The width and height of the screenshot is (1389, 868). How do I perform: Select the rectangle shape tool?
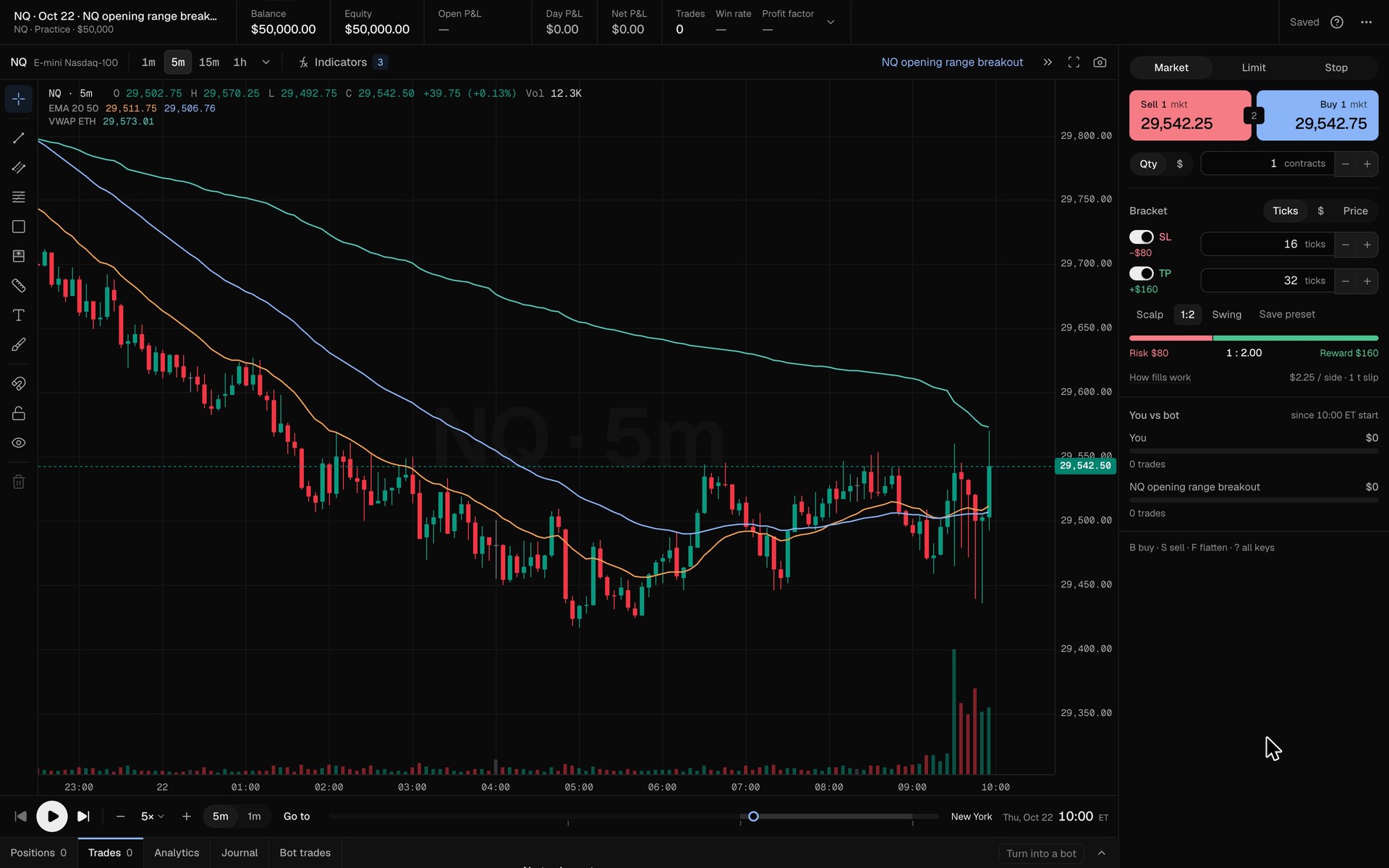[x=19, y=226]
